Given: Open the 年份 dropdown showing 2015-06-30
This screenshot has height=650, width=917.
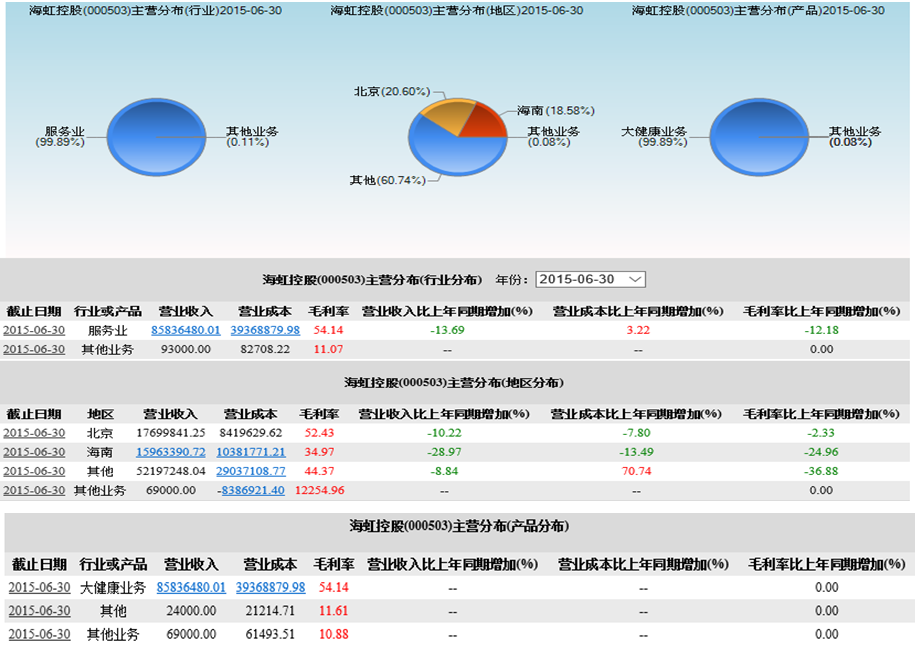Looking at the screenshot, I should [590, 279].
